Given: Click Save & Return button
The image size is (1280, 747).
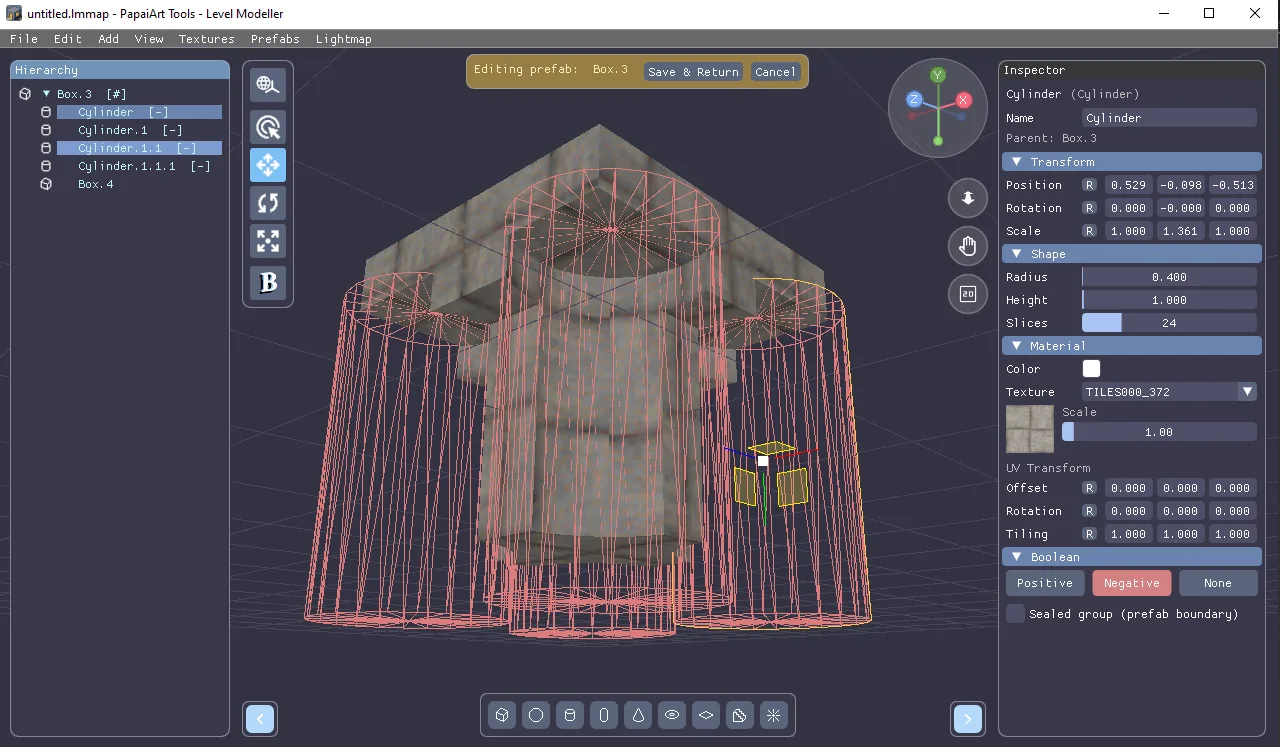Looking at the screenshot, I should 693,72.
